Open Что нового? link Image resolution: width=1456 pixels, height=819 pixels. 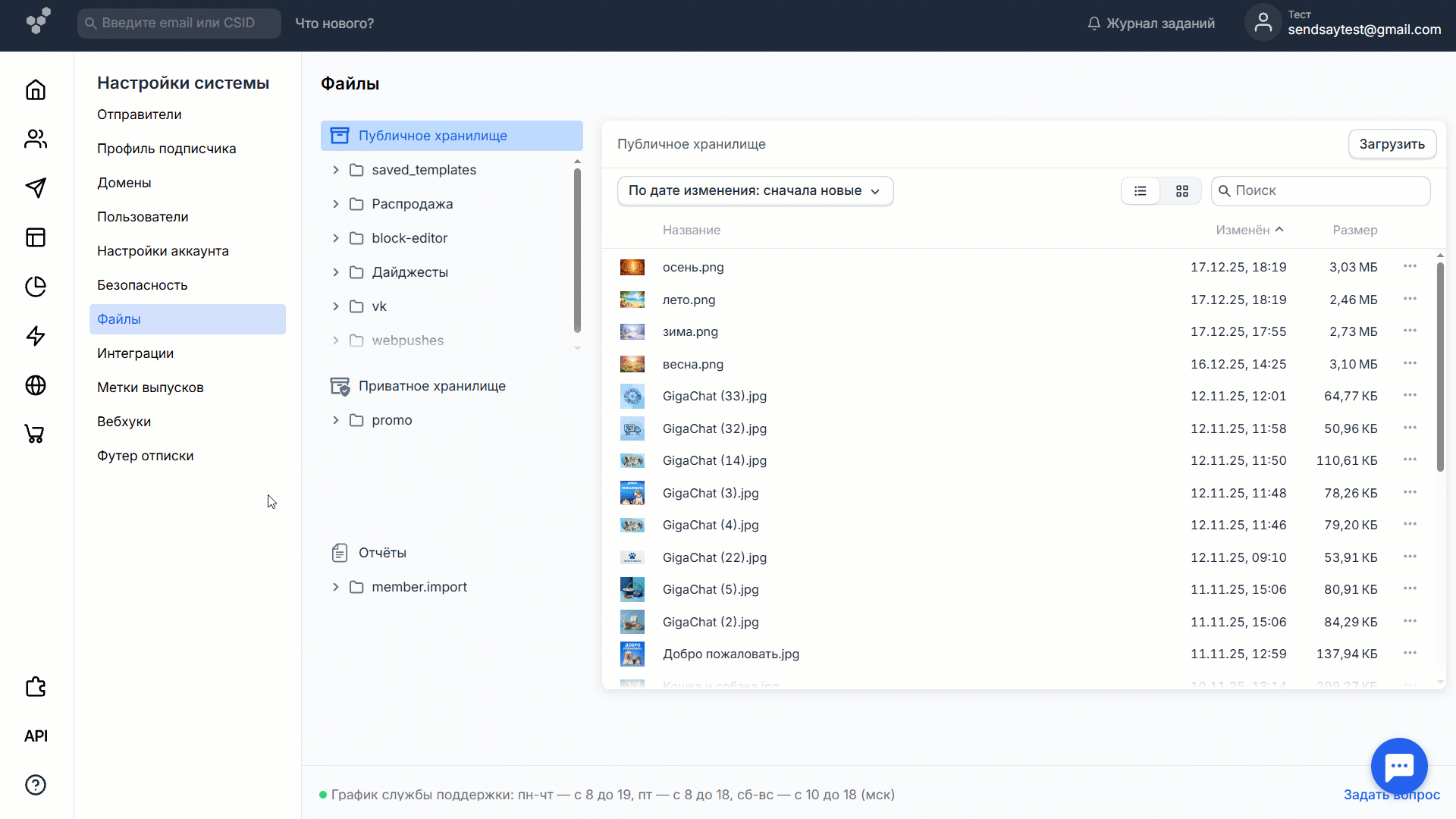coord(334,24)
